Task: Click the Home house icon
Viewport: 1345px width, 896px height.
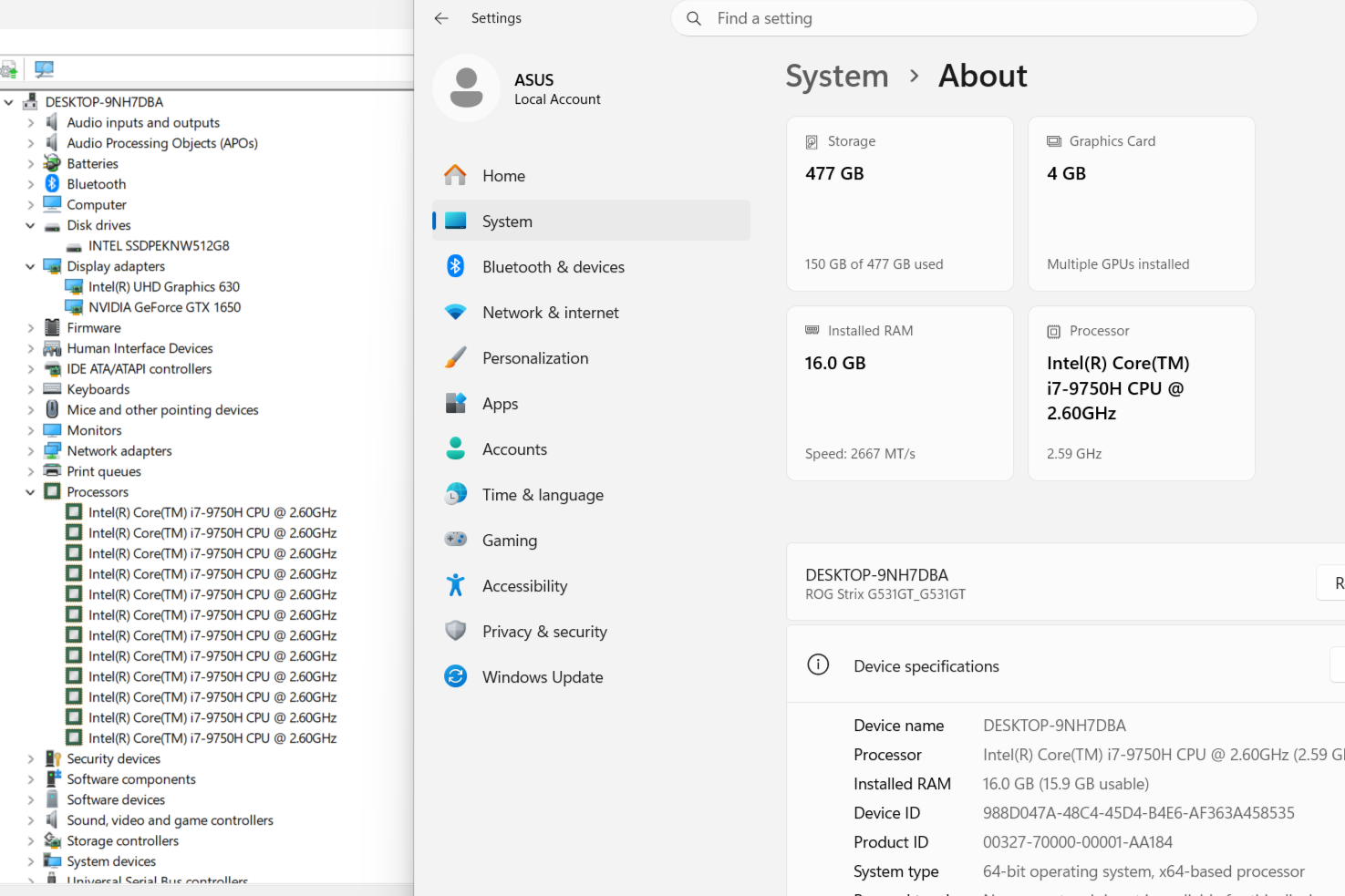Action: (x=455, y=175)
